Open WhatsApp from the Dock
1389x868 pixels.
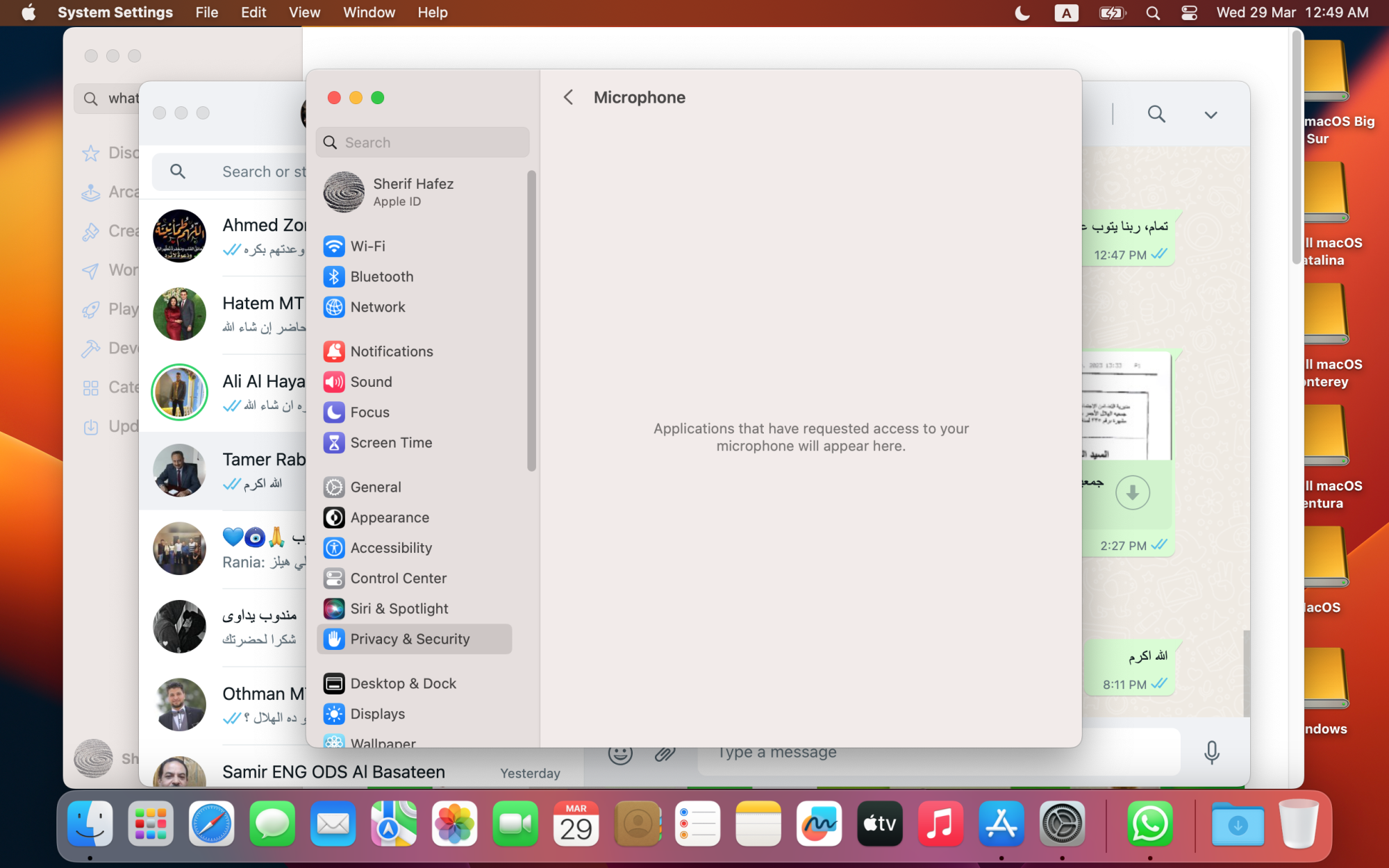click(1150, 824)
